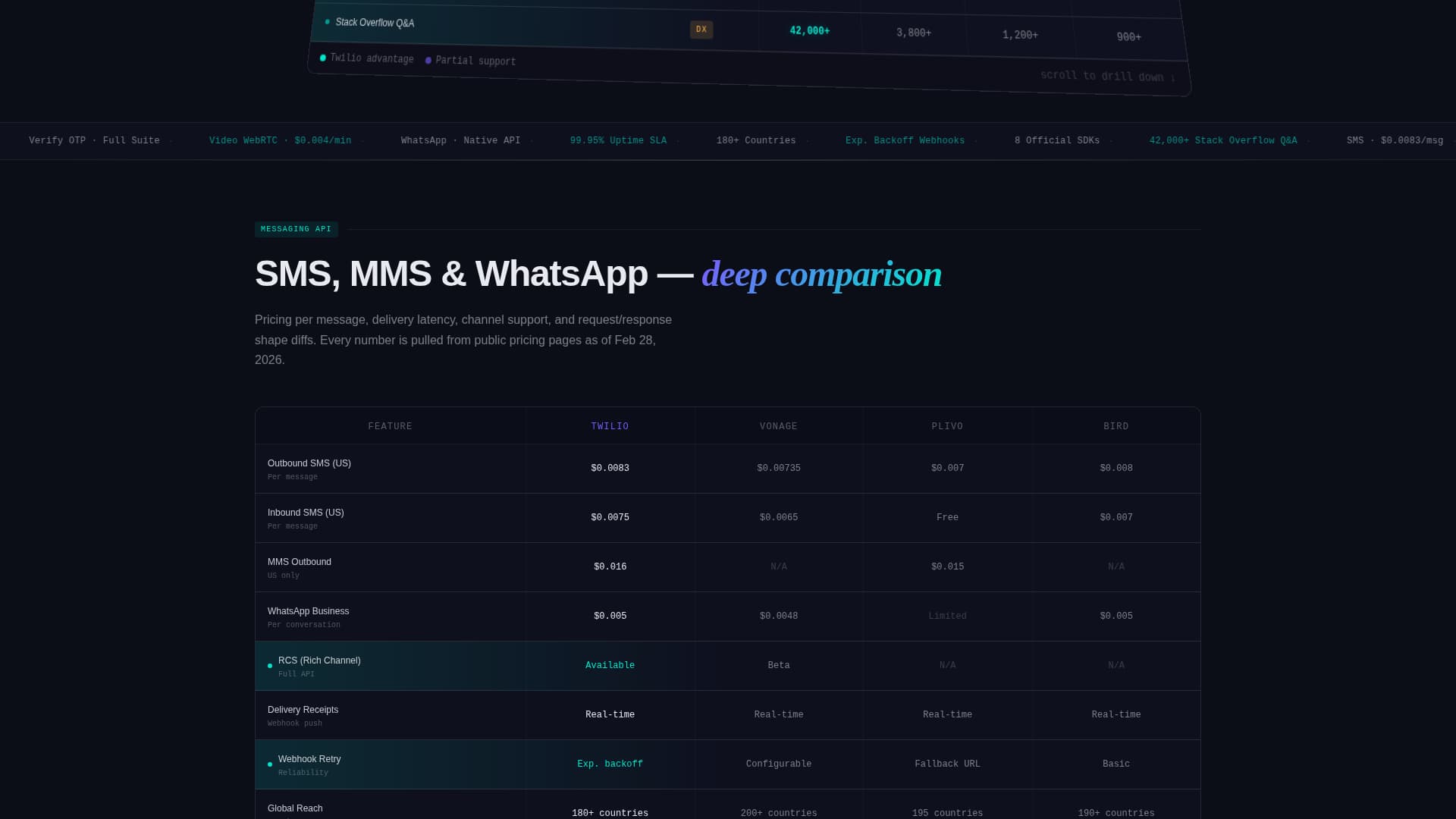The image size is (1456, 819).
Task: Click the purple legend dot before Partial support
Action: pos(429,59)
